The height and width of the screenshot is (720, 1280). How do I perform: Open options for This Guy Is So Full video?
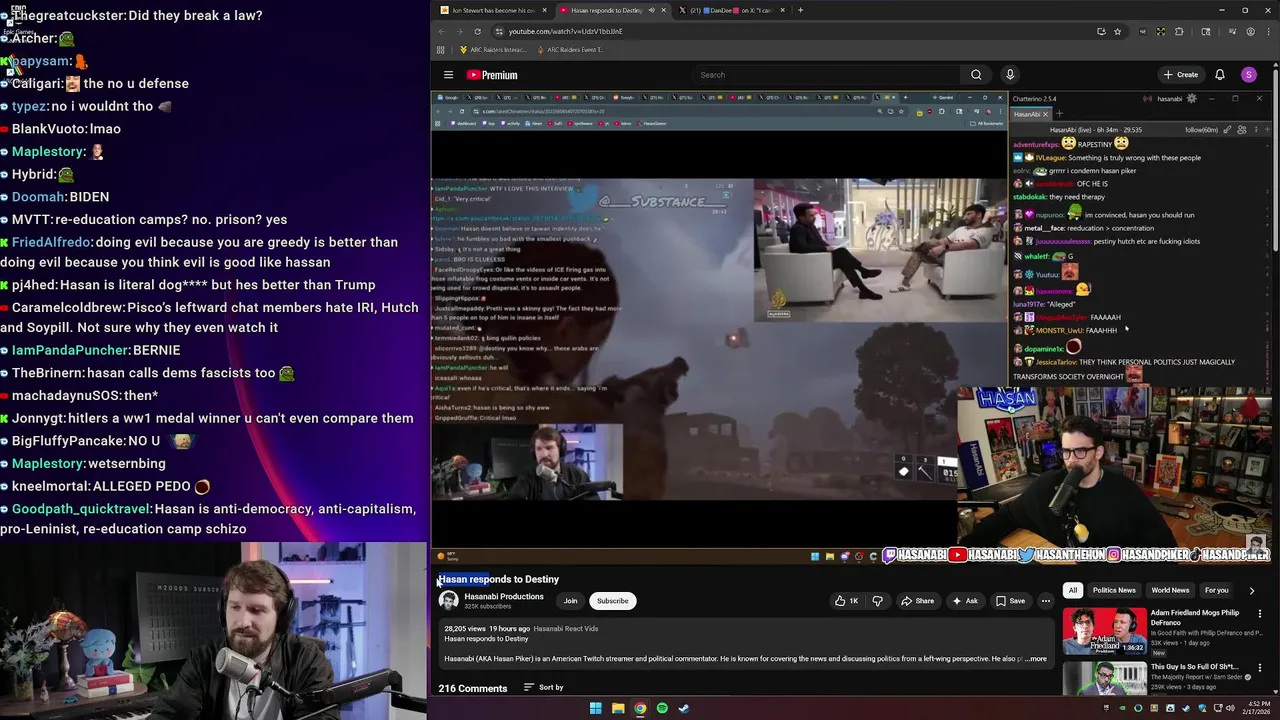[1260, 667]
